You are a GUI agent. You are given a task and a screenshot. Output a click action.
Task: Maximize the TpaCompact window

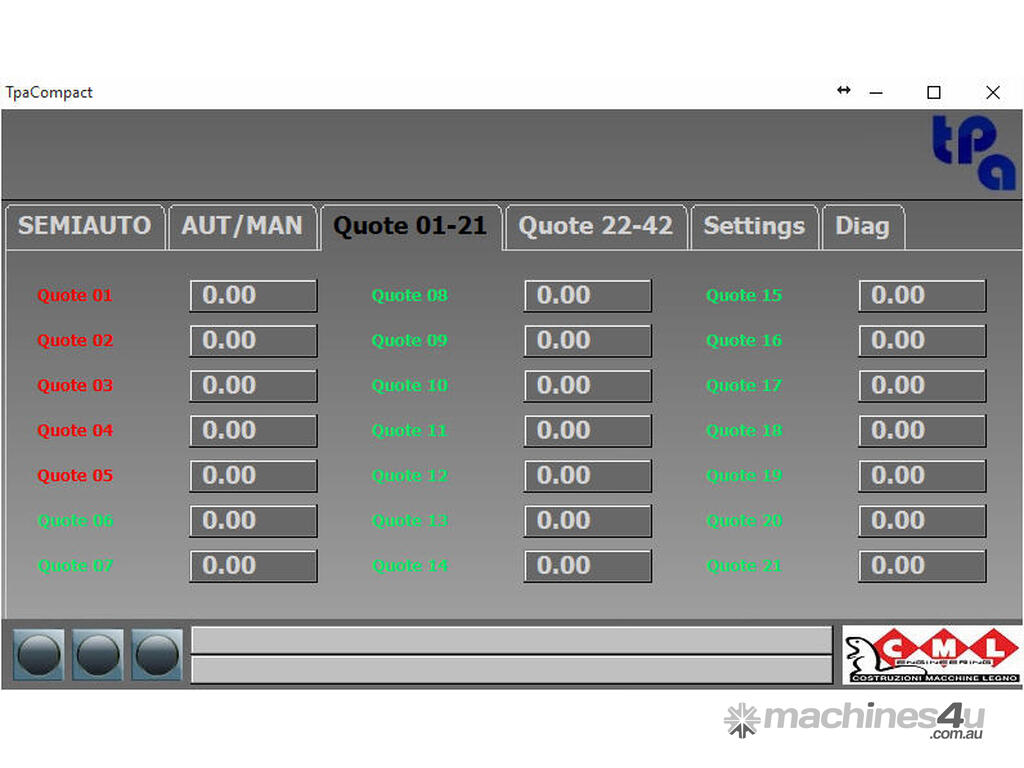coord(933,93)
